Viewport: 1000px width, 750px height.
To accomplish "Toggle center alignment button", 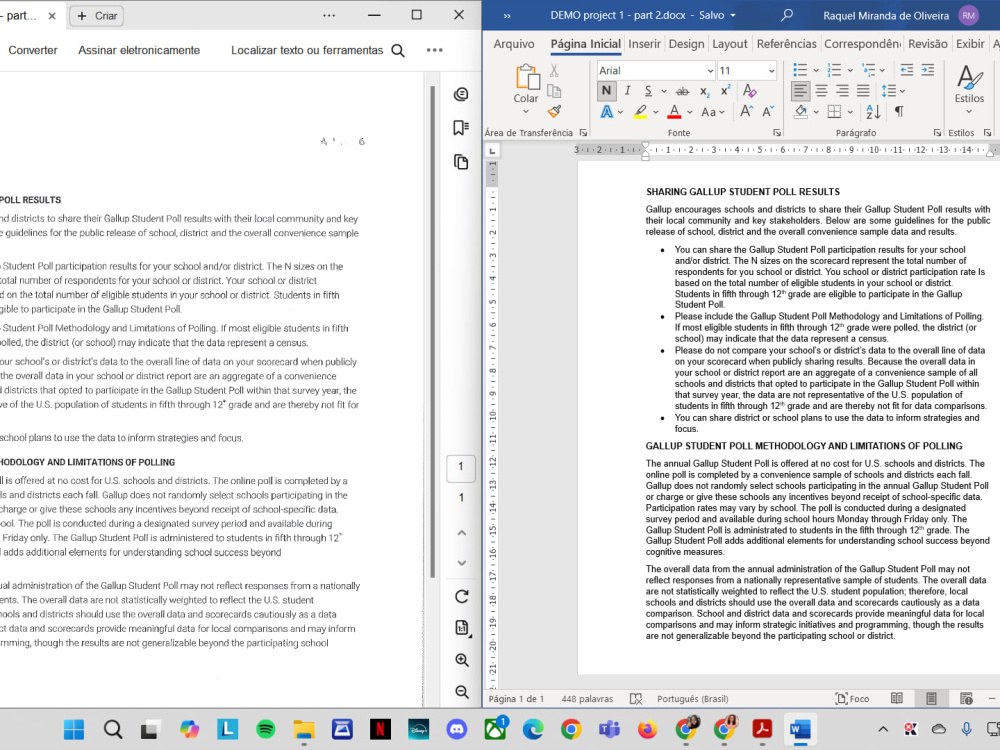I will coord(821,91).
